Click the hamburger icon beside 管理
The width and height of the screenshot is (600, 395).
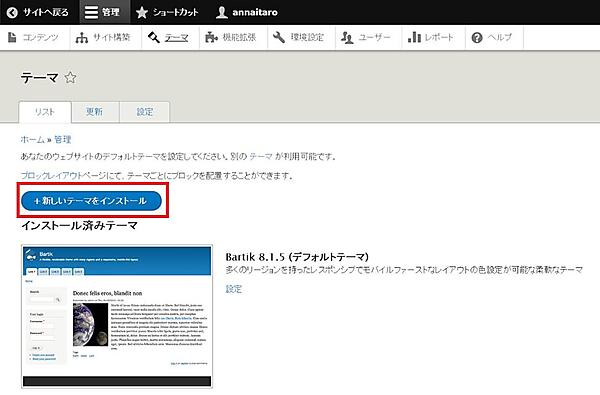click(x=91, y=12)
